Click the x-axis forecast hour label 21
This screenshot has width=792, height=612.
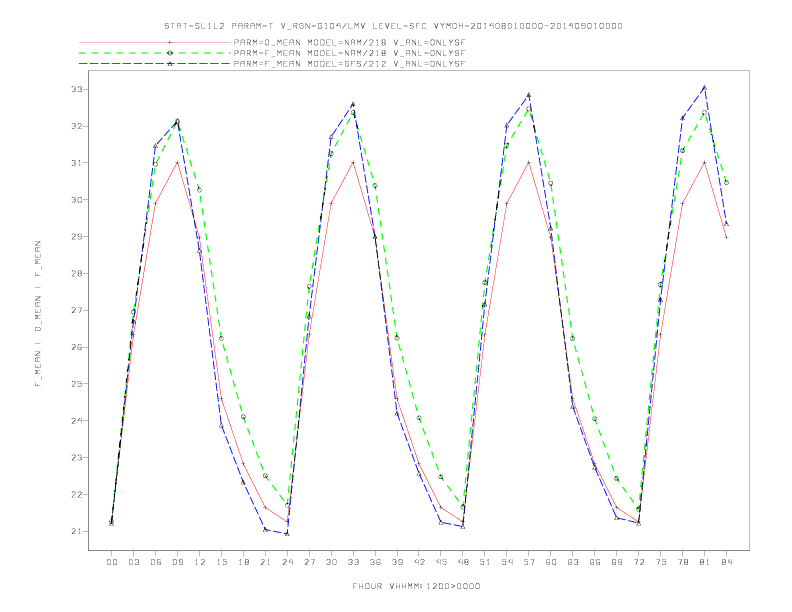pos(265,562)
